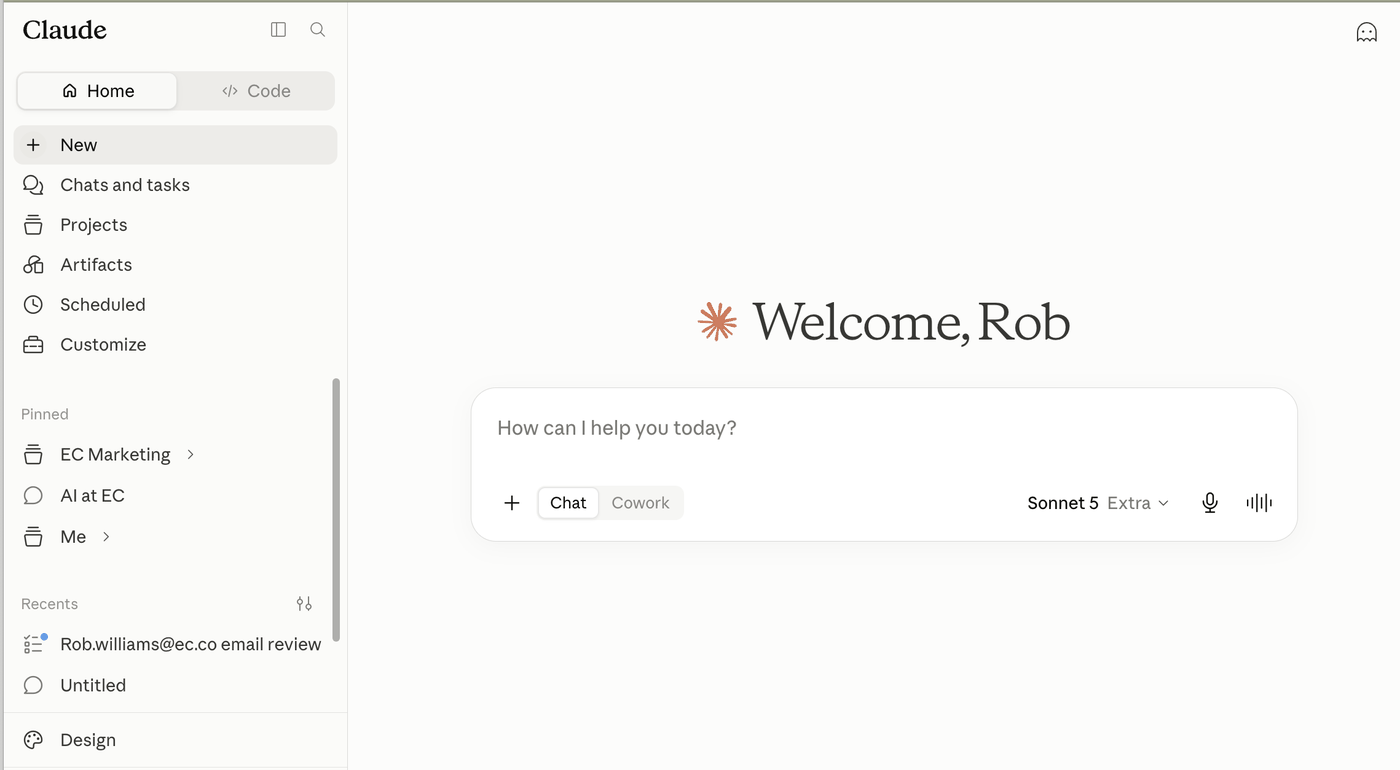The width and height of the screenshot is (1400, 770).
Task: Select the Home tab
Action: (x=97, y=91)
